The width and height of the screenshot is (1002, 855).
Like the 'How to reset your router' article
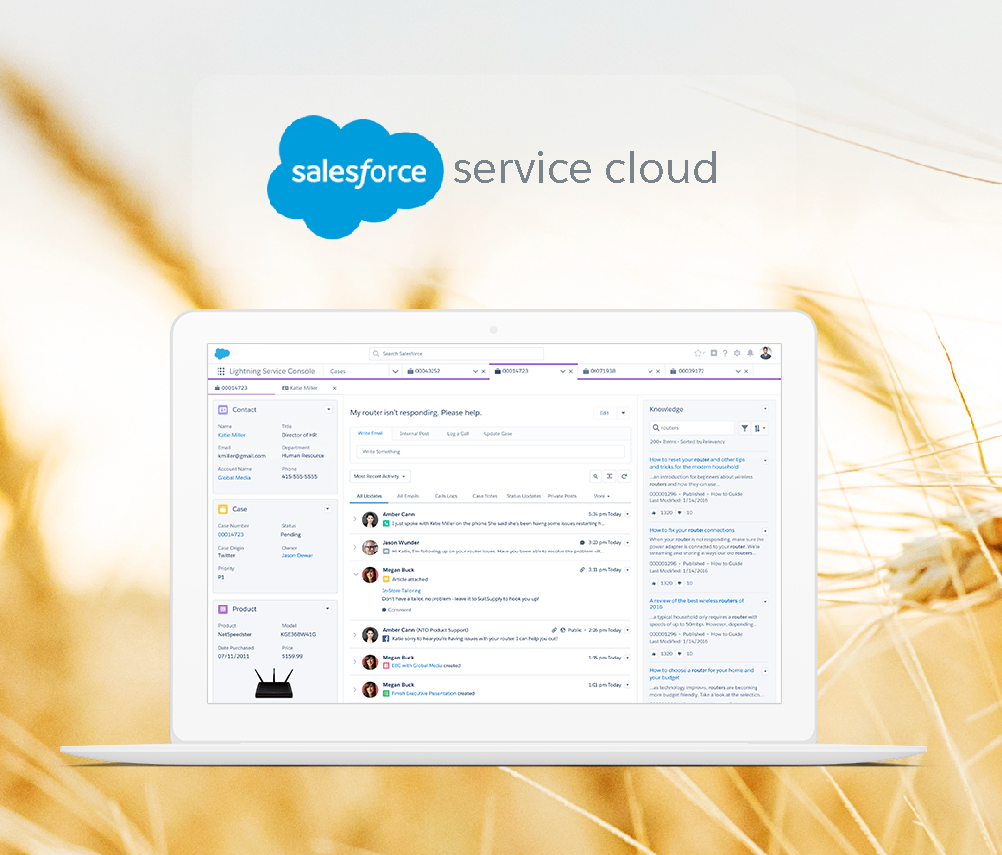tap(654, 513)
